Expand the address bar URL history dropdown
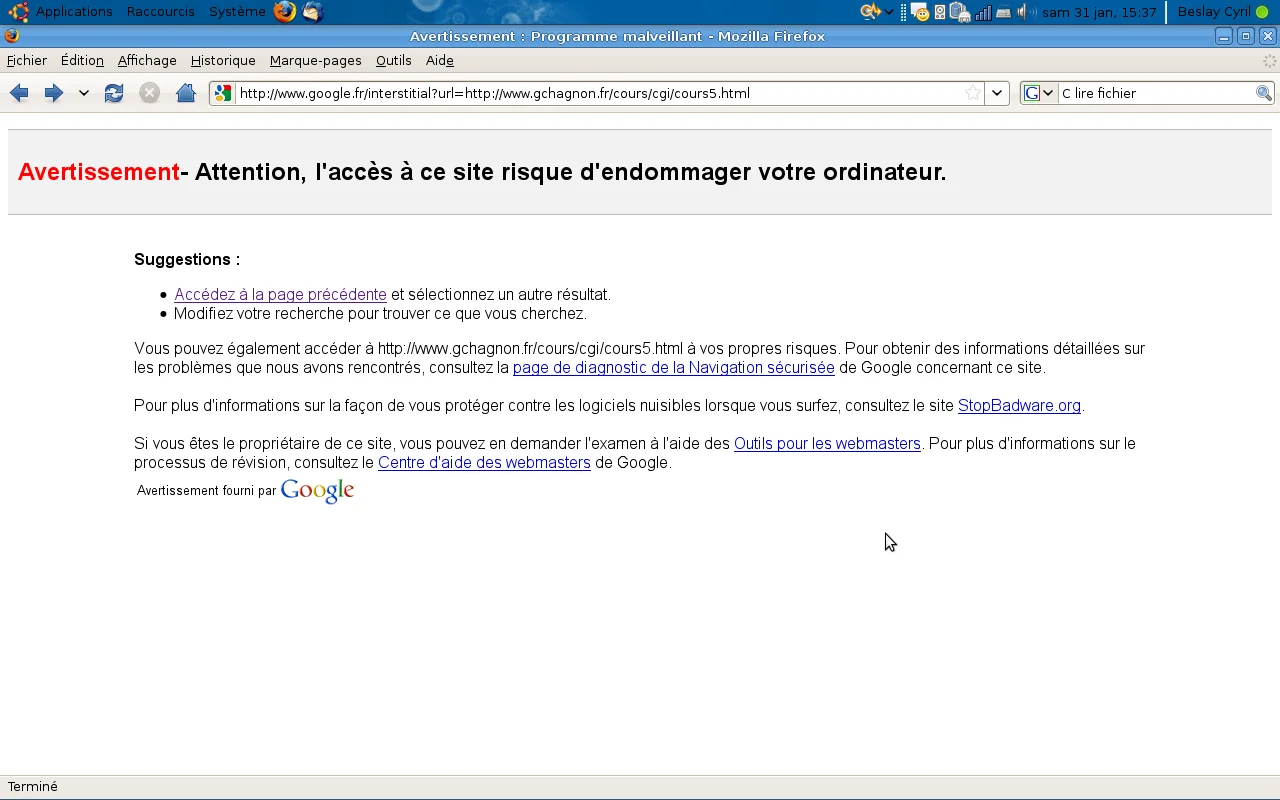This screenshot has height=800, width=1280. [997, 93]
